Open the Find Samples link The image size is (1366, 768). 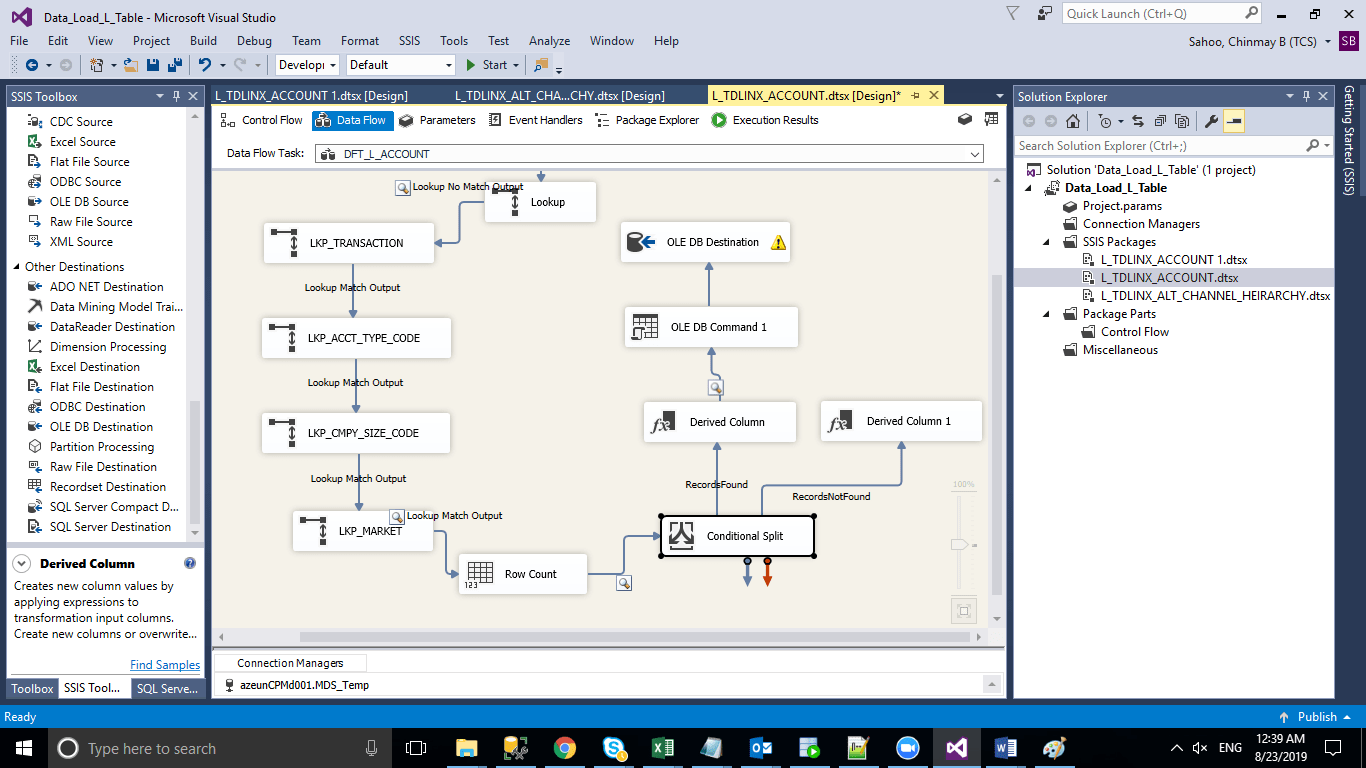[x=164, y=665]
